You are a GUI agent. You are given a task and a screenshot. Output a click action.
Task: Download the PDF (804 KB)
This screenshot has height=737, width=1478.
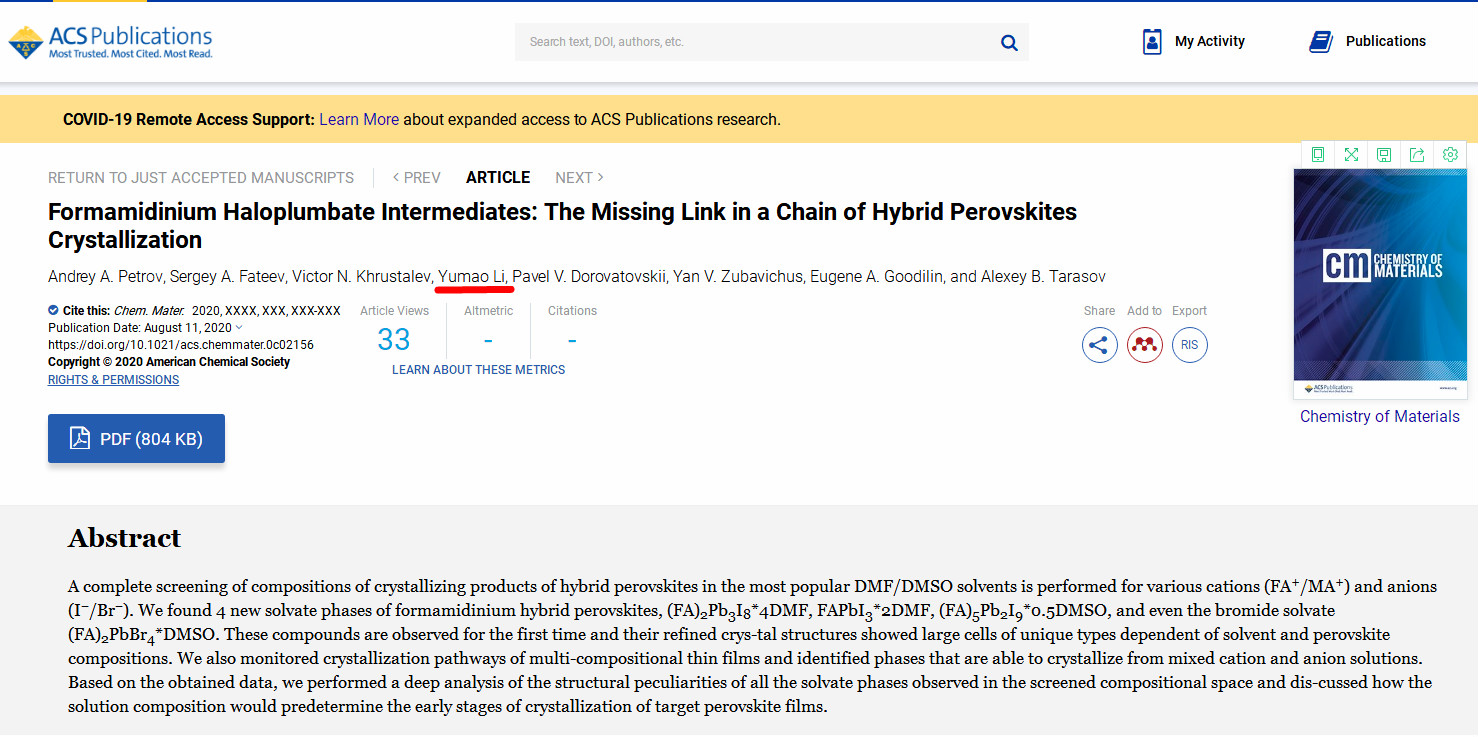point(136,438)
